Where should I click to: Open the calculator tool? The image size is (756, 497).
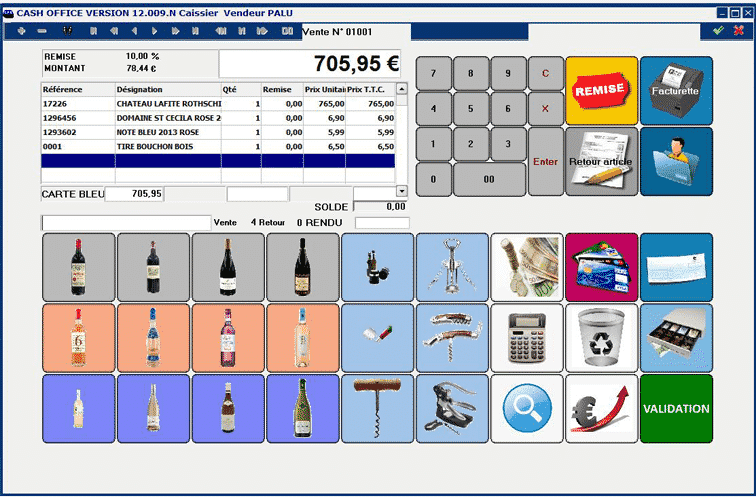[527, 337]
